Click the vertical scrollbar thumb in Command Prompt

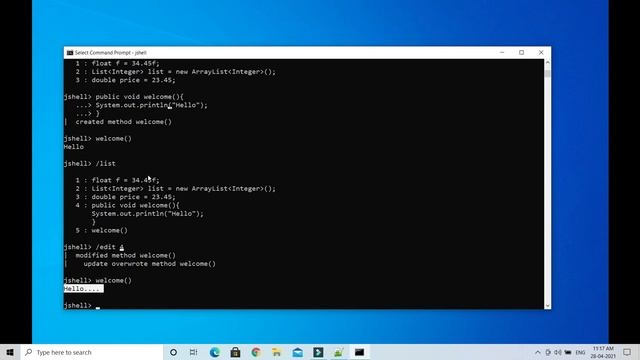[548, 73]
